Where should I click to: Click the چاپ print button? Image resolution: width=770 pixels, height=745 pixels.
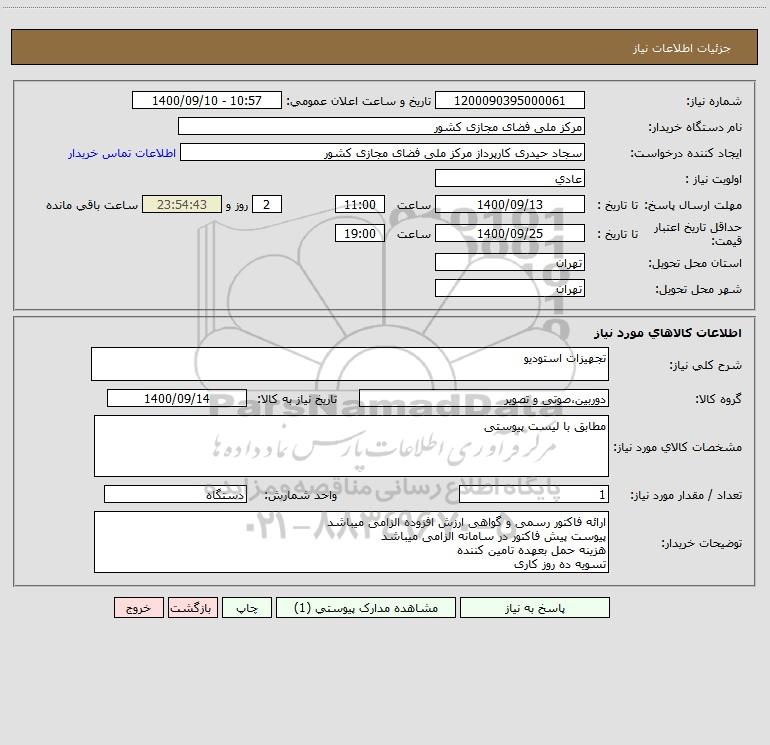[x=247, y=607]
